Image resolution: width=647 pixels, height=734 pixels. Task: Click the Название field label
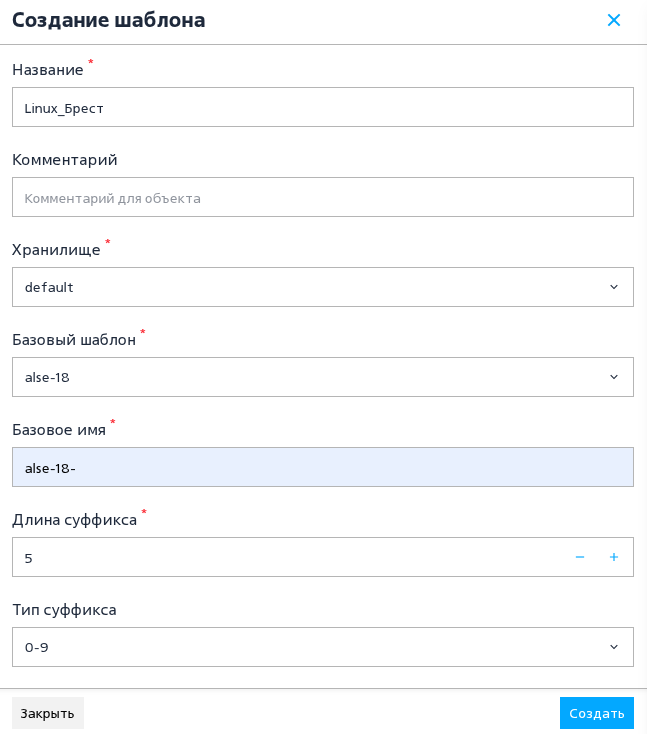pos(48,70)
